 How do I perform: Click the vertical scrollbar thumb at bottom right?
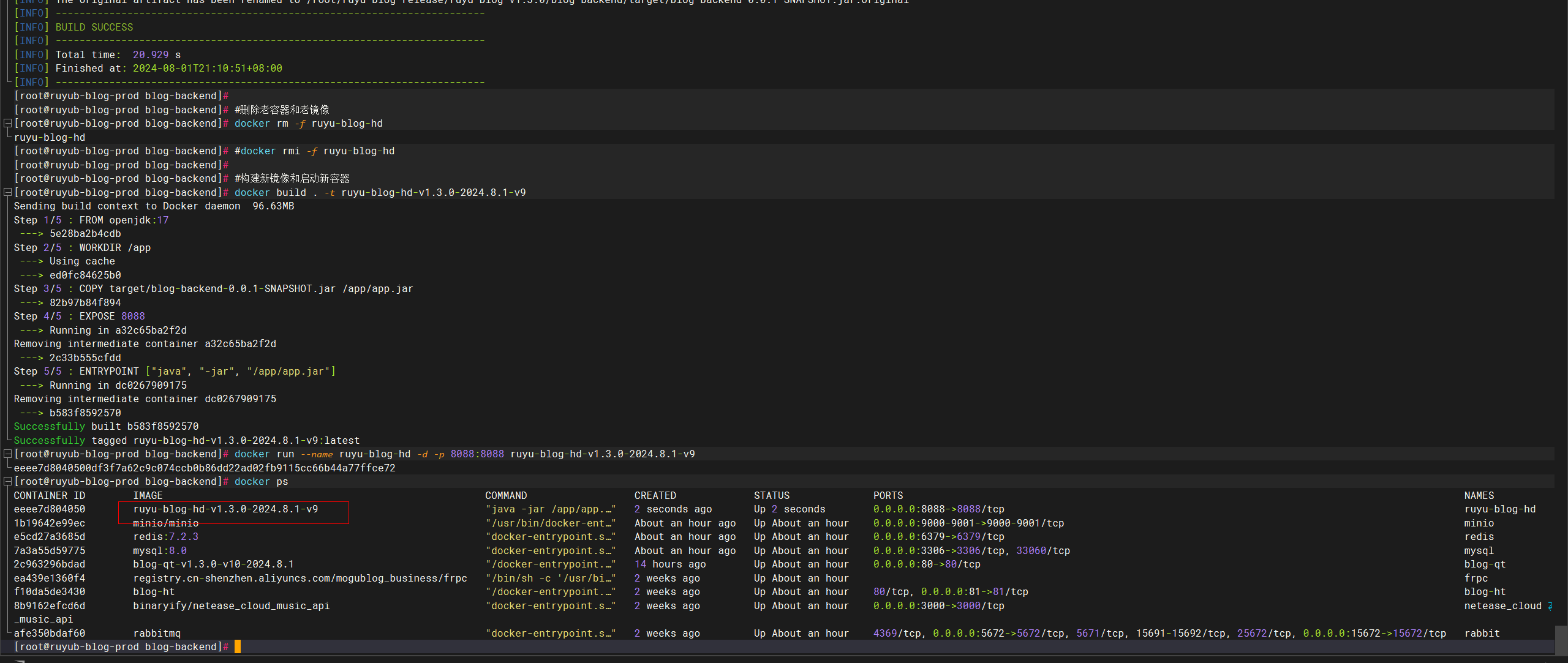pos(1561,640)
